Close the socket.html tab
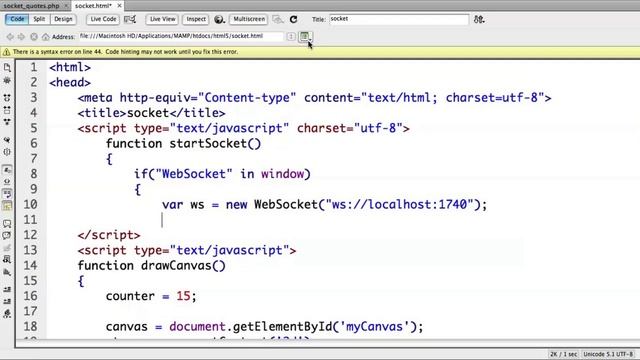This screenshot has height=360, width=640. coord(119,6)
